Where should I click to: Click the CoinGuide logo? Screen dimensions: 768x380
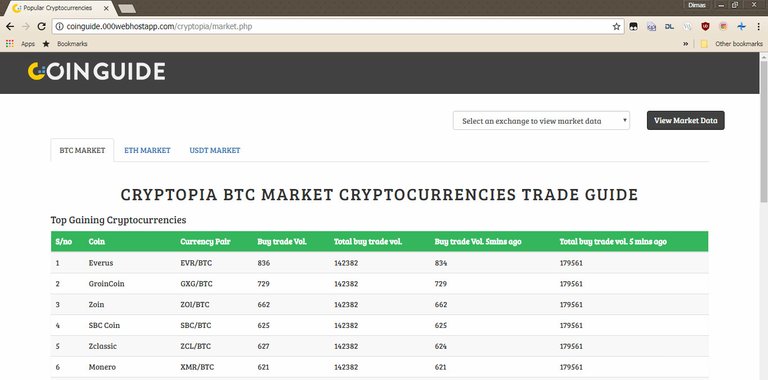96,71
